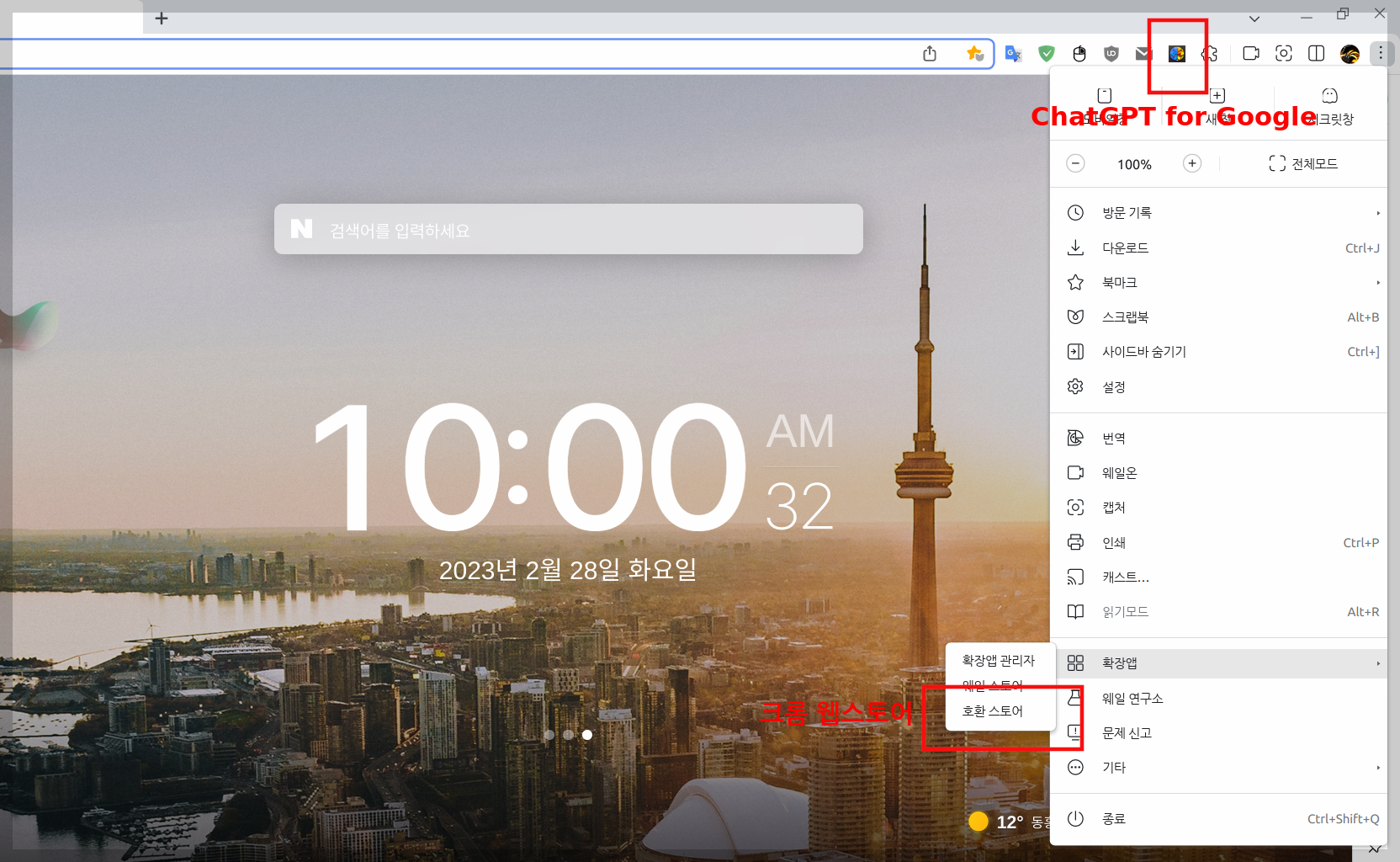Select 웨일온 menu item
This screenshot has height=862, width=1400.
(x=1218, y=472)
